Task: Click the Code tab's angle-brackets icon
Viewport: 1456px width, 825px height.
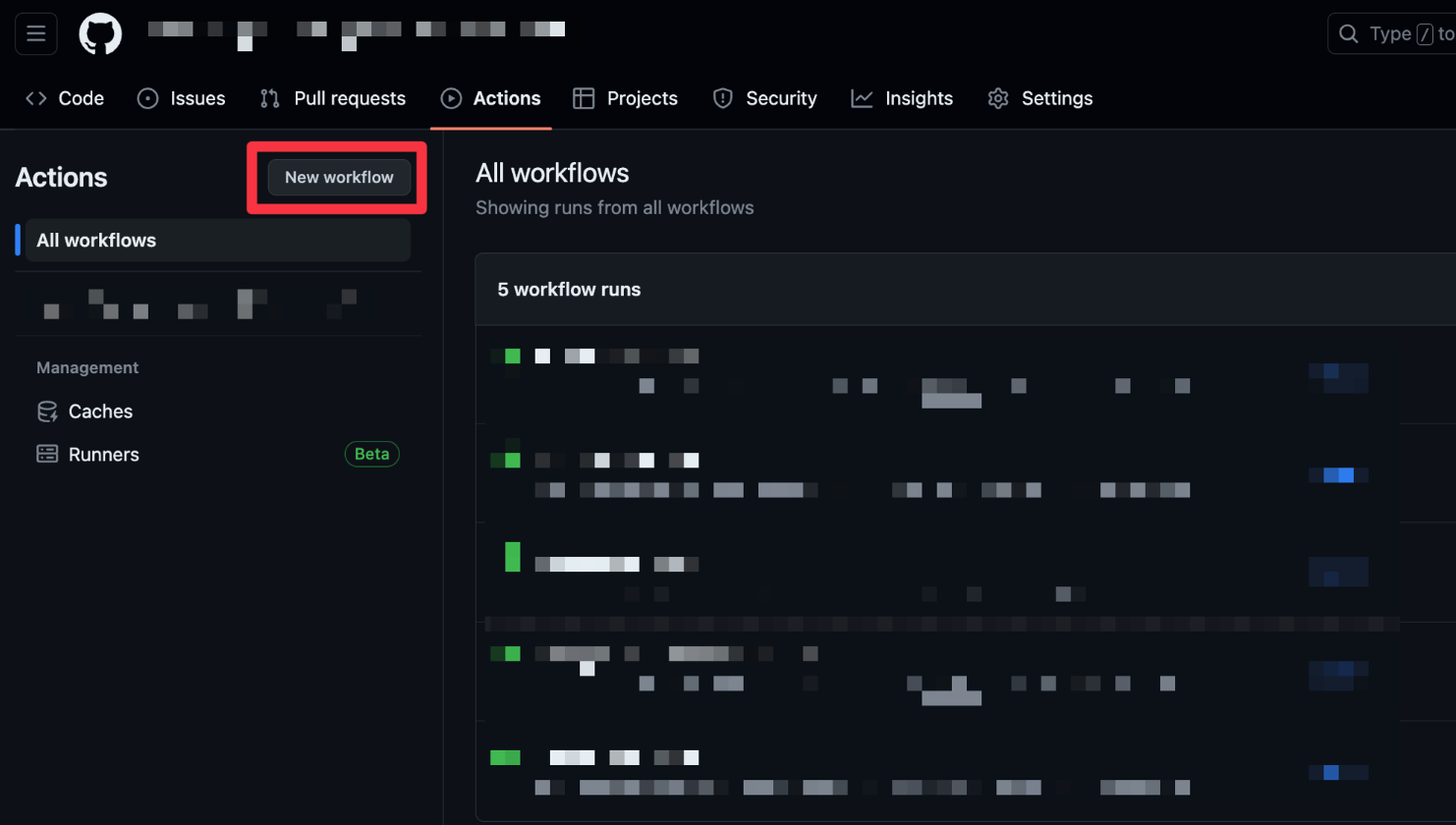Action: [36, 98]
